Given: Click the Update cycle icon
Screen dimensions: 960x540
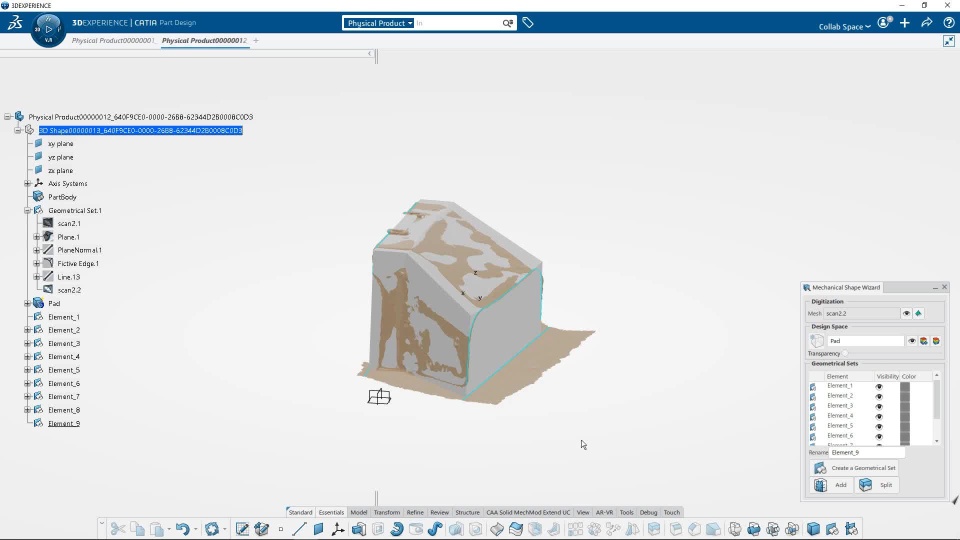Looking at the screenshot, I should 212,528.
